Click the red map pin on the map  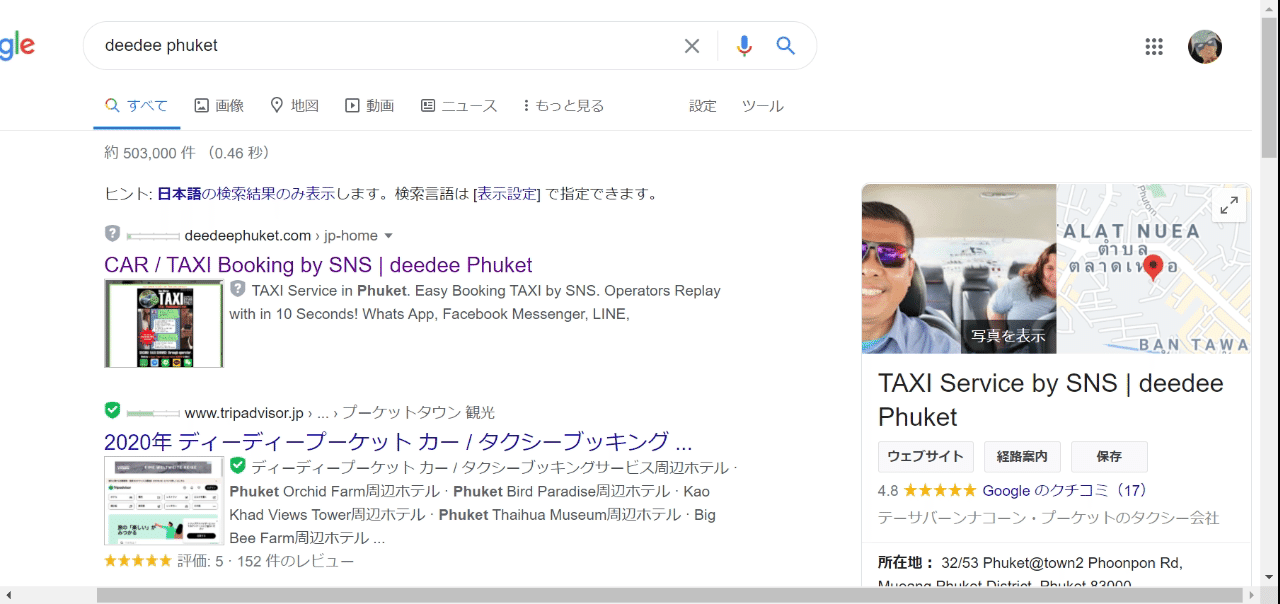pyautogui.click(x=1153, y=268)
